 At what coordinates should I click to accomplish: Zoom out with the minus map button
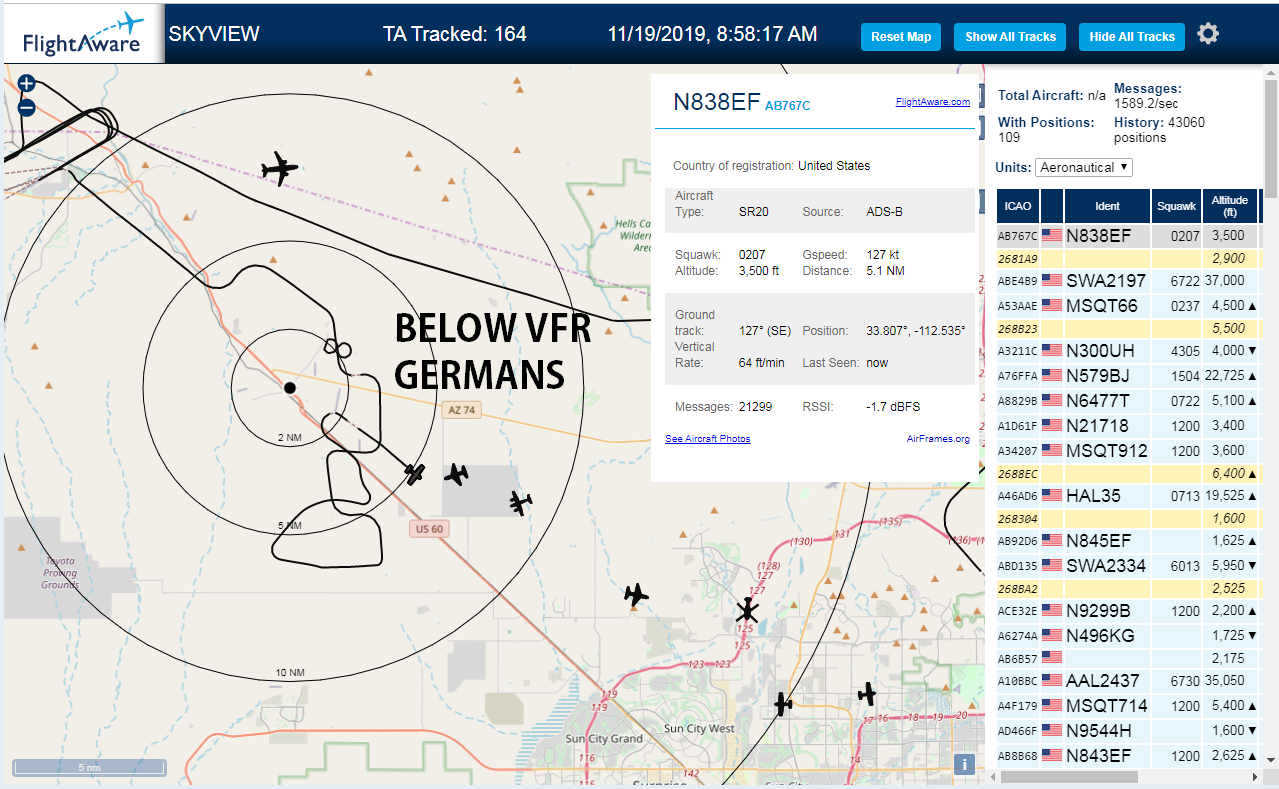(27, 107)
